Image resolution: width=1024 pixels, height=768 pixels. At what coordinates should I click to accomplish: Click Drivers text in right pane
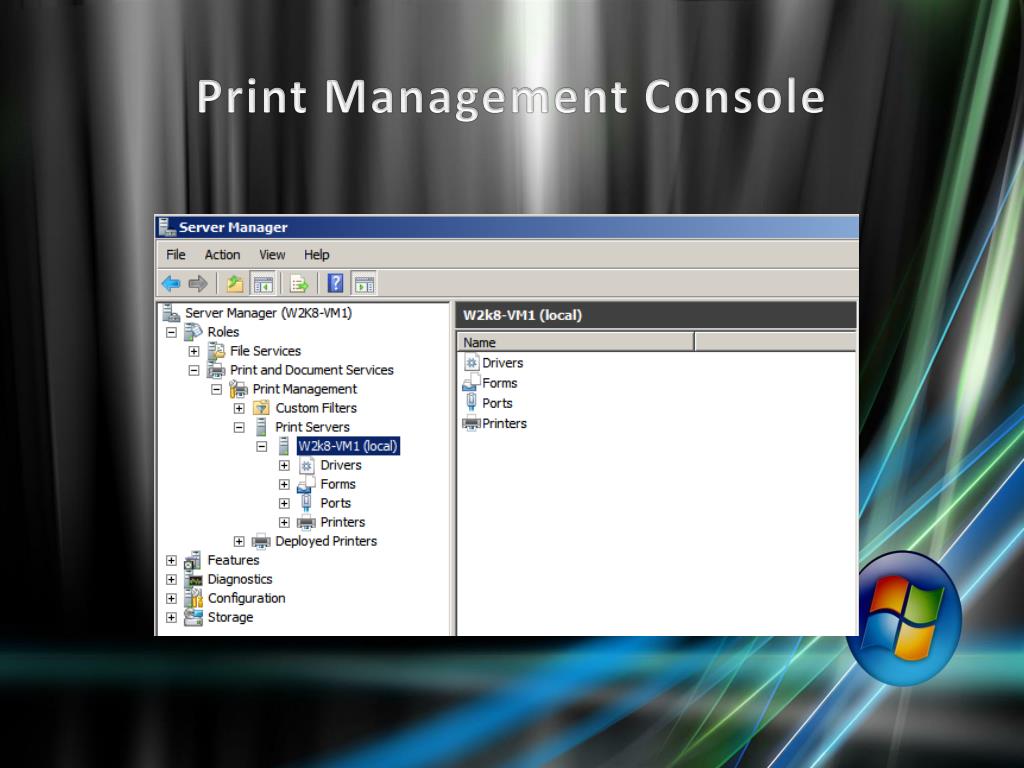tap(502, 362)
